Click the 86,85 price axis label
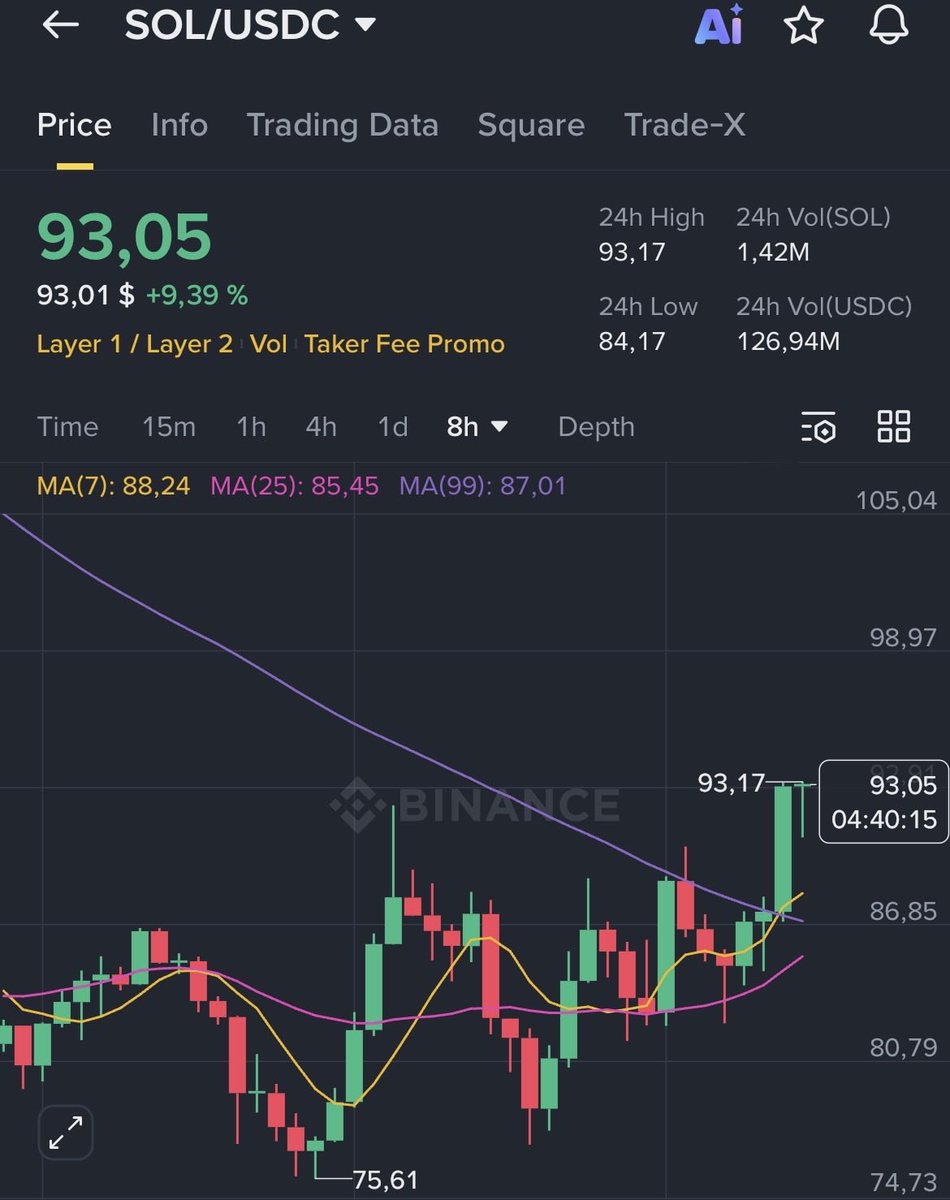This screenshot has width=950, height=1200. pos(902,911)
